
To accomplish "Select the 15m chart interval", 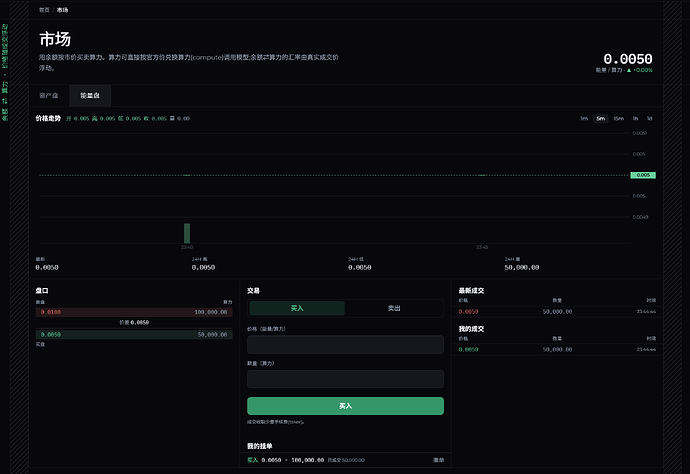I will pos(619,118).
